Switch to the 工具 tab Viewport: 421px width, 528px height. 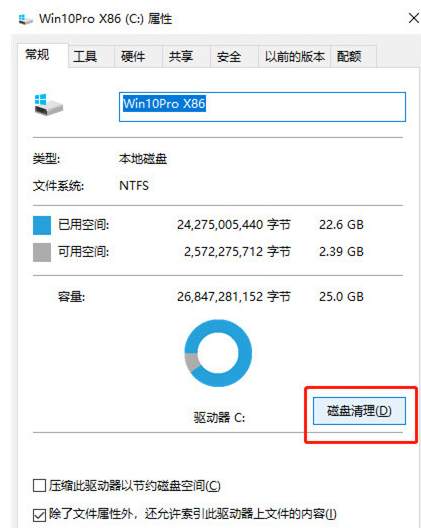pos(91,57)
